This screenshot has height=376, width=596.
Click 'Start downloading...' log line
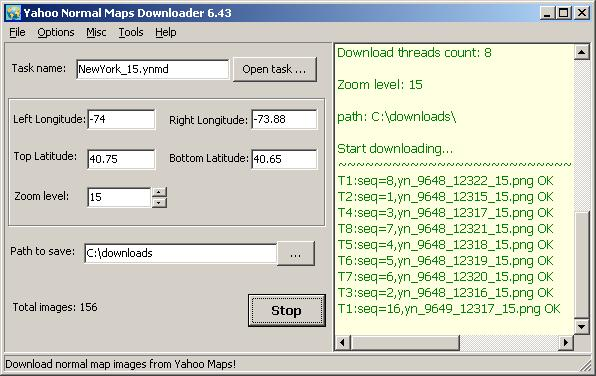395,149
